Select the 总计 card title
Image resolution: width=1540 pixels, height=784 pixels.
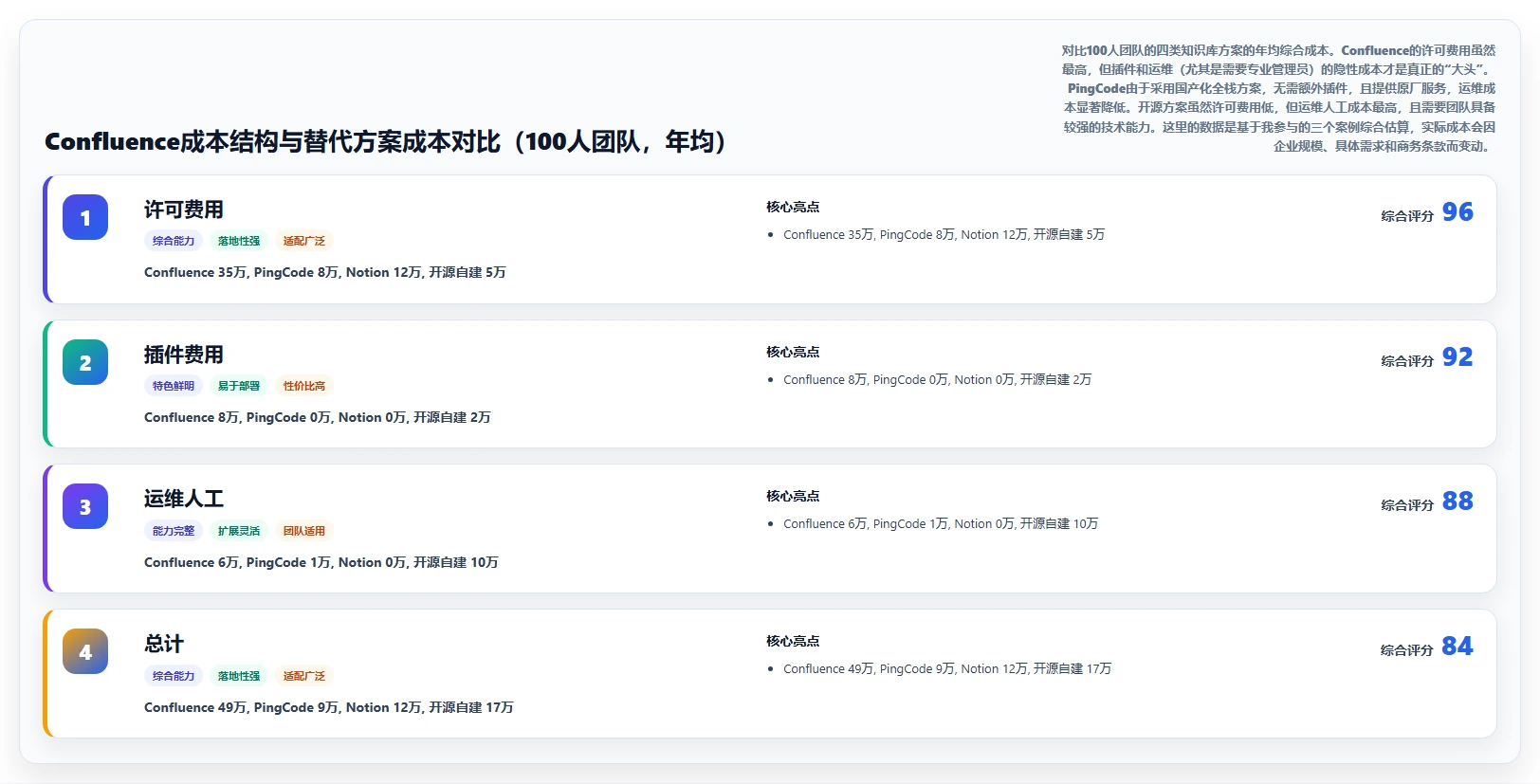click(164, 644)
